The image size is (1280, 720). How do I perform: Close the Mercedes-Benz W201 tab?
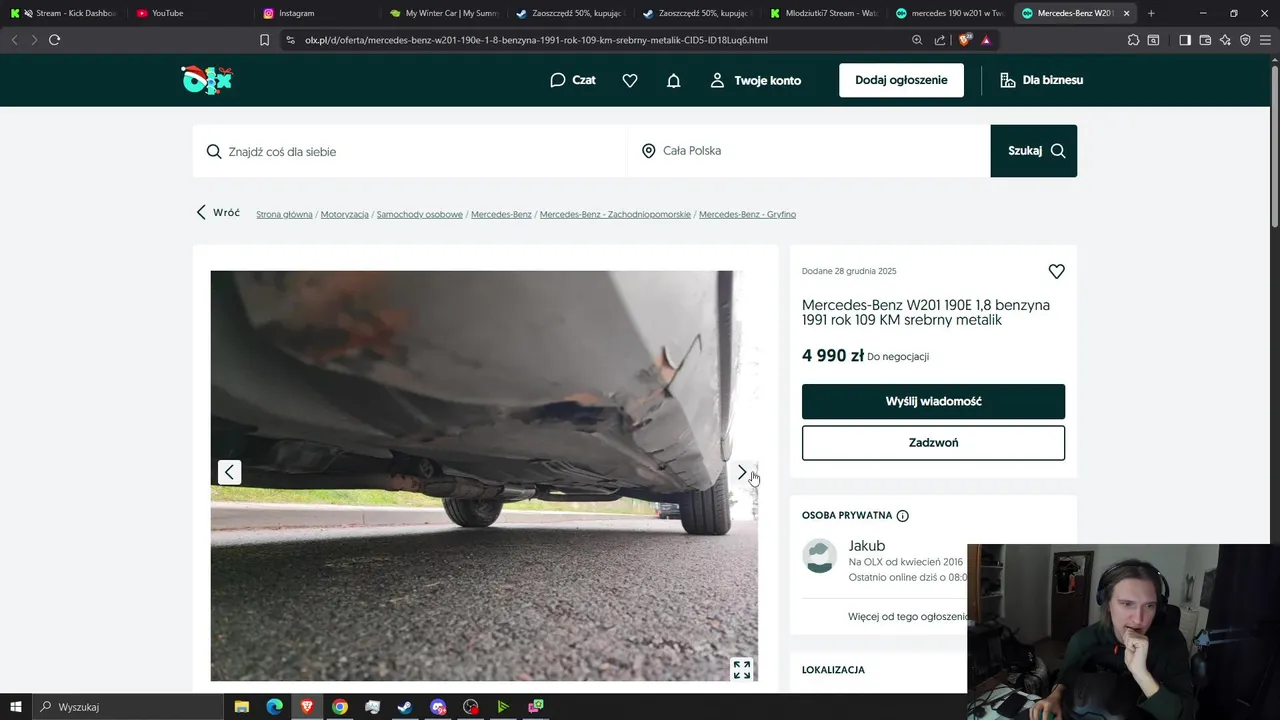(1127, 13)
